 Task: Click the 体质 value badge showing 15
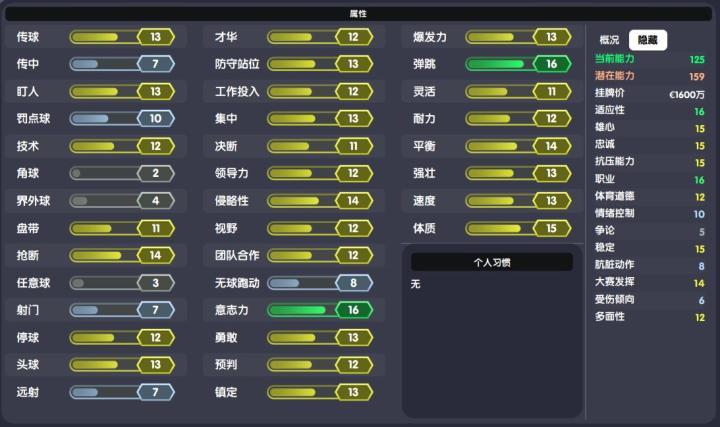(x=551, y=228)
